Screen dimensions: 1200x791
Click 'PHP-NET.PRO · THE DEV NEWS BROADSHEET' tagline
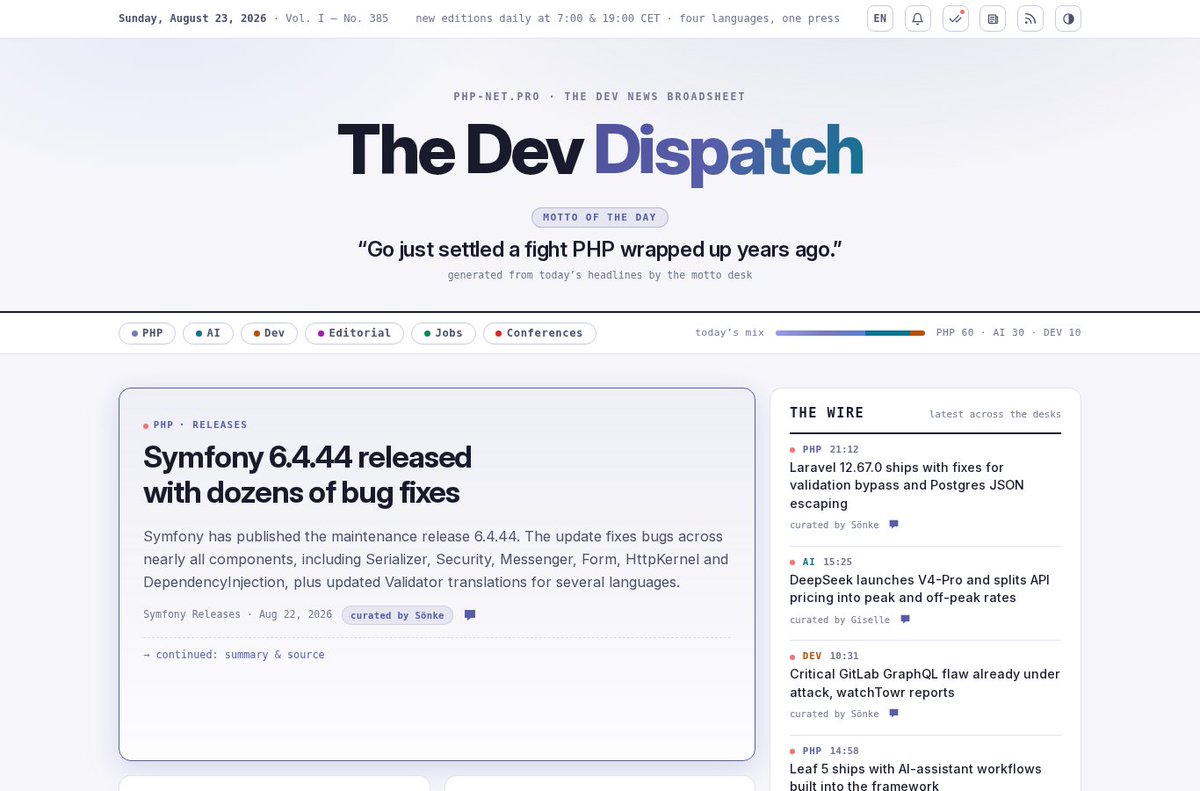click(600, 97)
